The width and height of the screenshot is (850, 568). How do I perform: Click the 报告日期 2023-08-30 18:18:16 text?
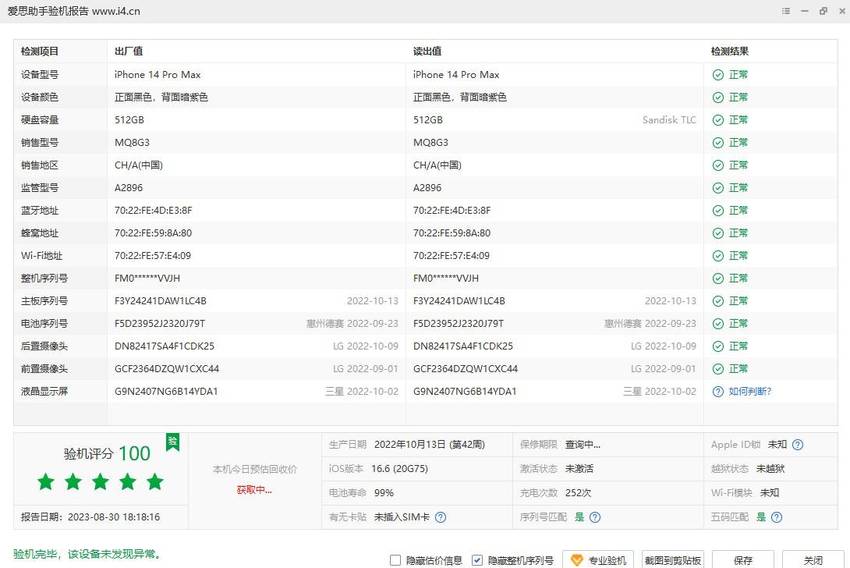tap(91, 517)
